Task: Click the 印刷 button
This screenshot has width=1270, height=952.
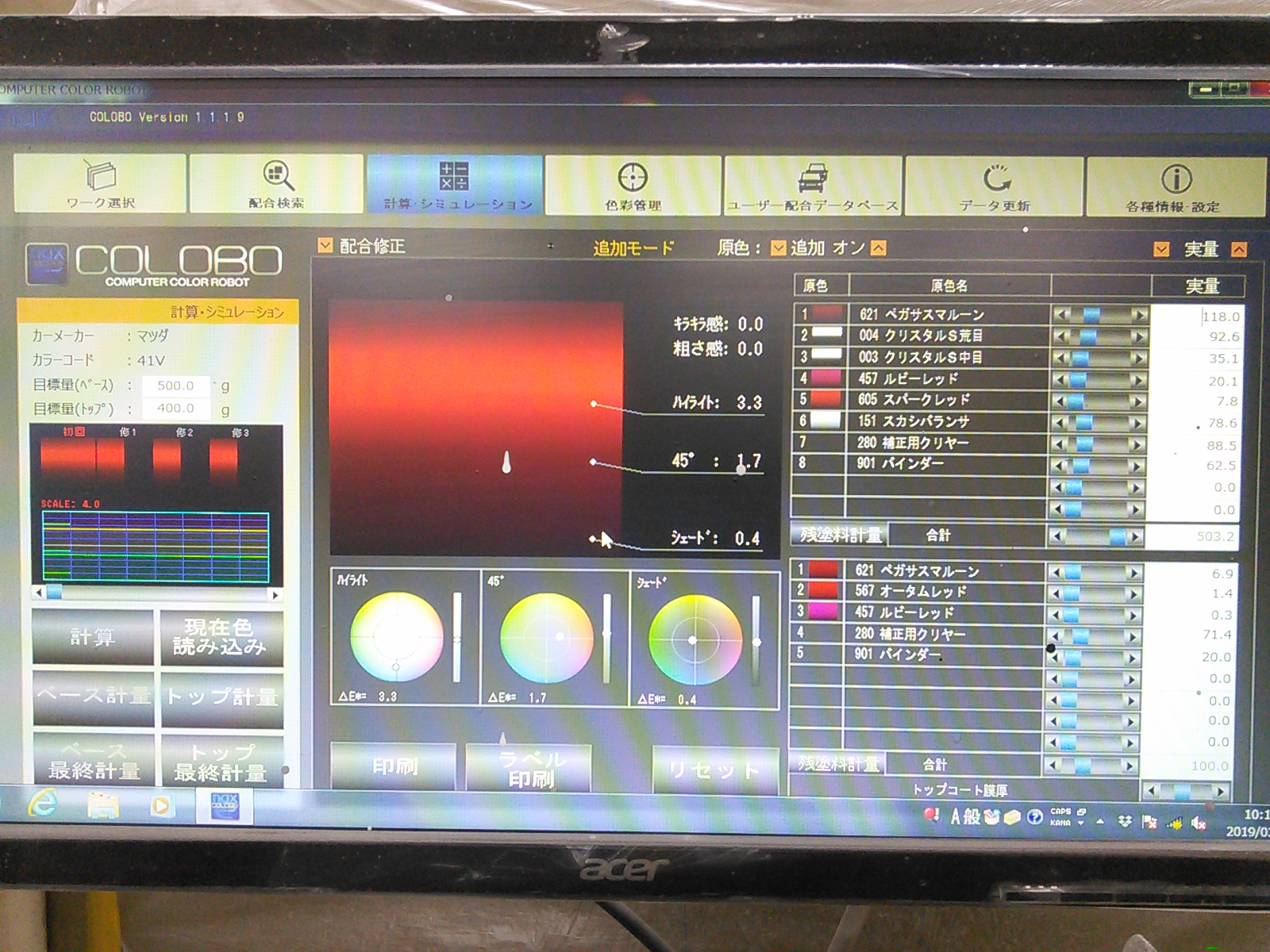Action: (394, 767)
